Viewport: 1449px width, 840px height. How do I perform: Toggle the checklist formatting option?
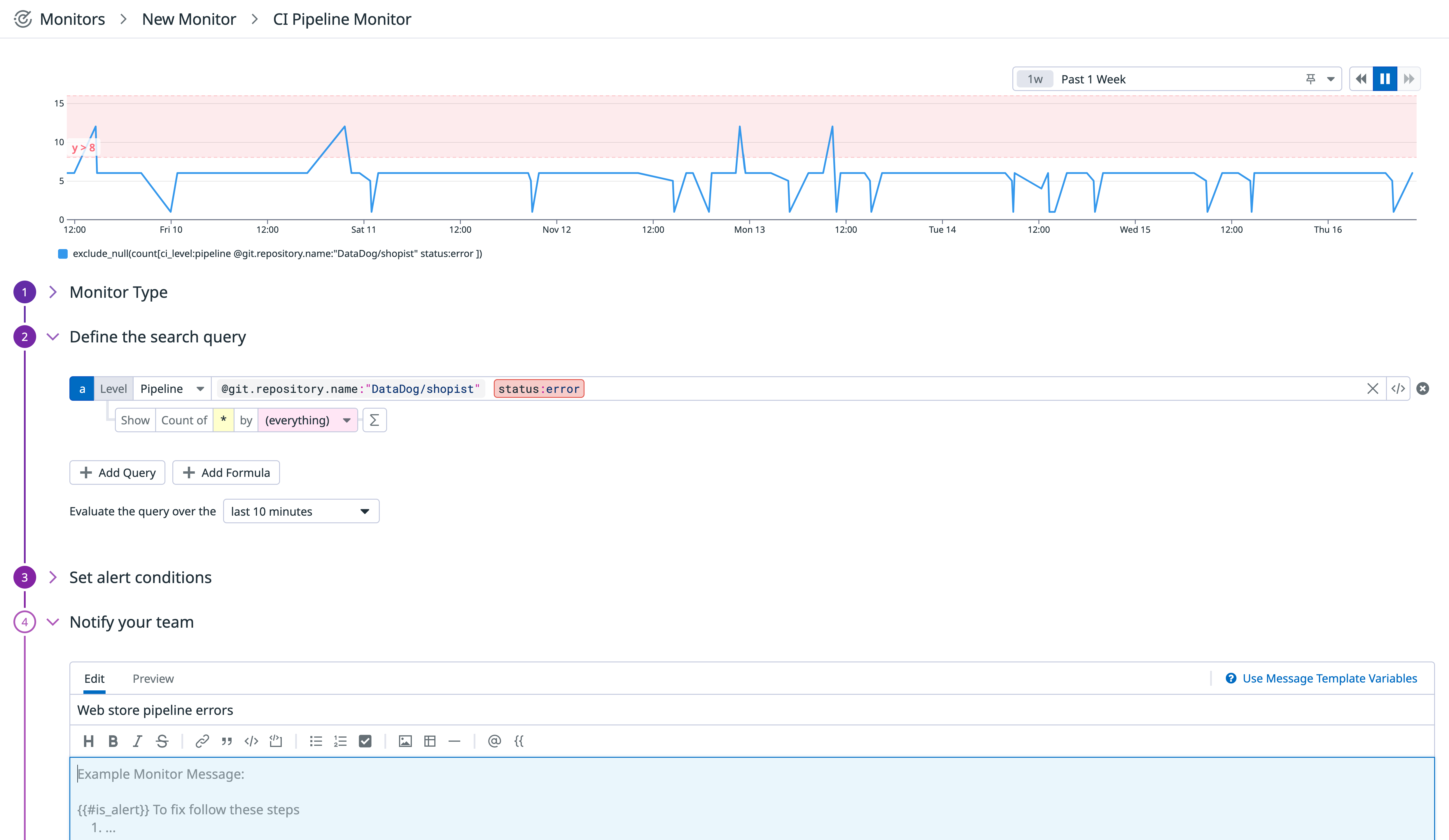pyautogui.click(x=365, y=741)
